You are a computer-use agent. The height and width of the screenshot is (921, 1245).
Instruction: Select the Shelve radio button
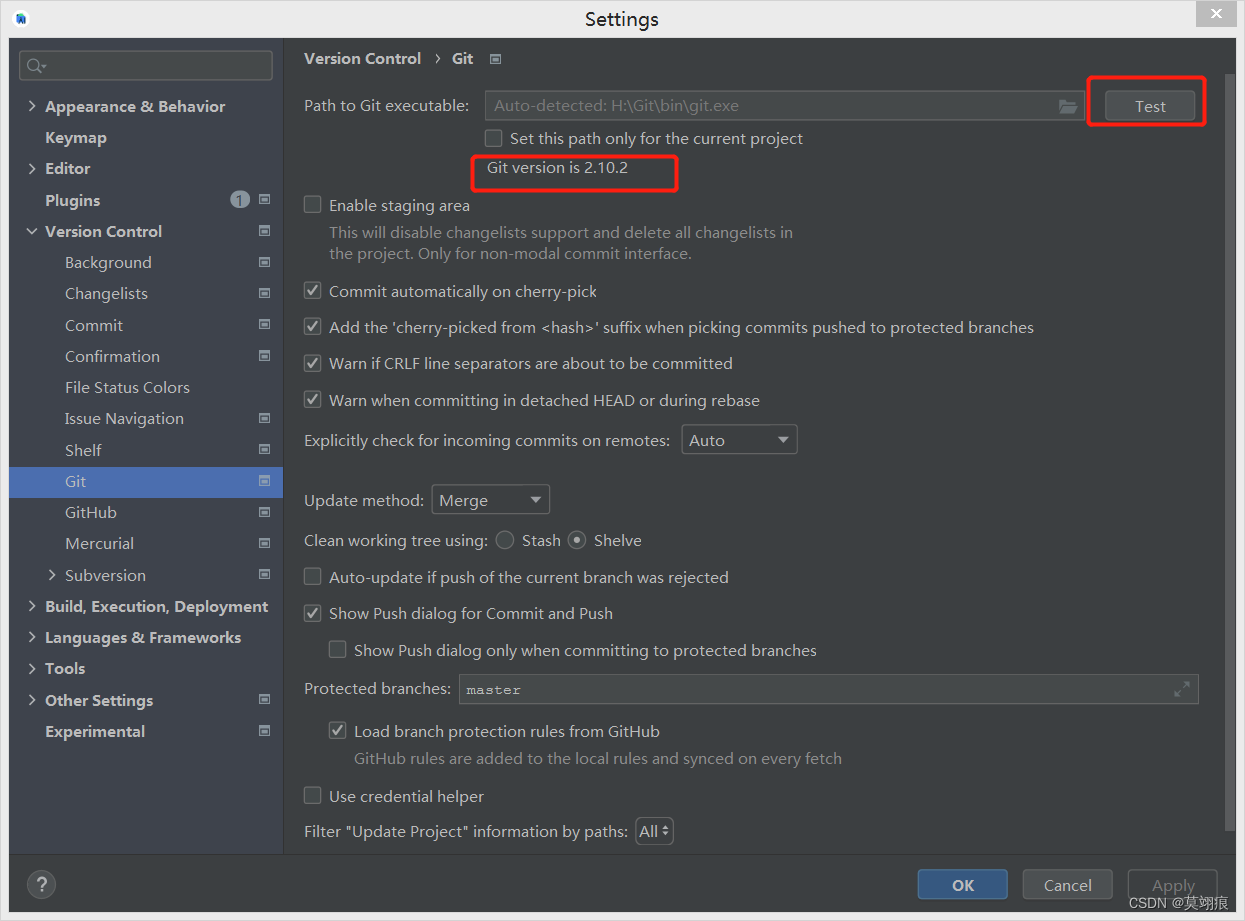point(577,540)
